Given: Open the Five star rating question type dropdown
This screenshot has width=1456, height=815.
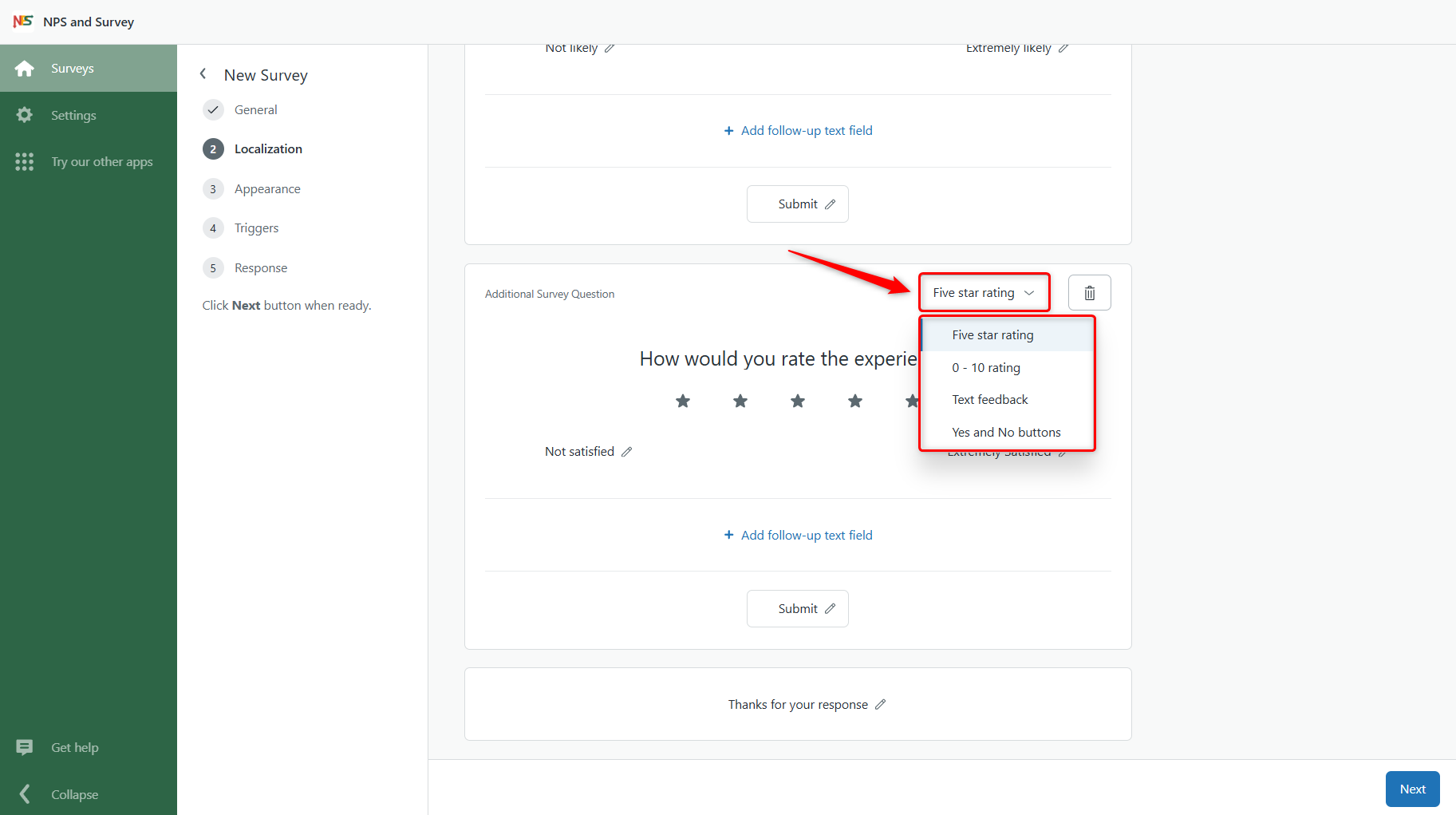Looking at the screenshot, I should [984, 292].
